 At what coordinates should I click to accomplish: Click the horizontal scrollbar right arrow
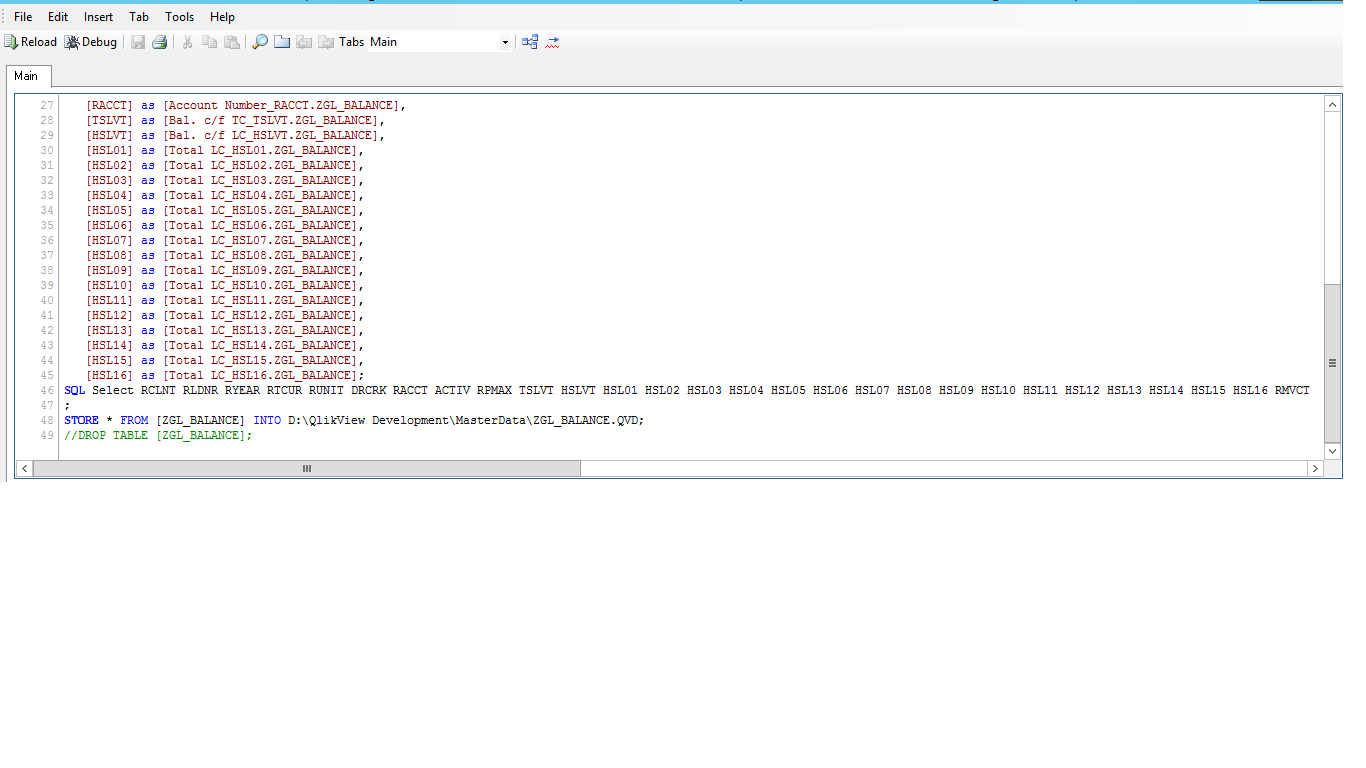[1315, 469]
